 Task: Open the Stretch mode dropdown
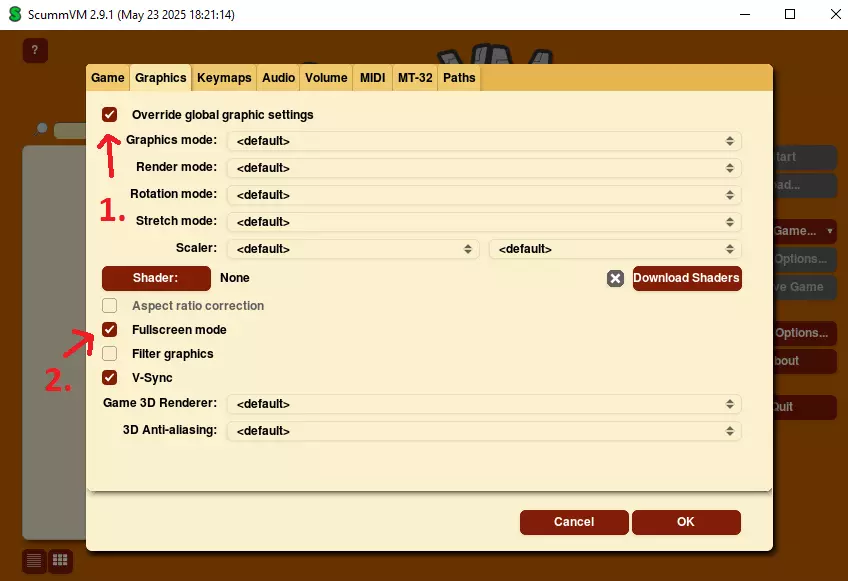coord(484,222)
